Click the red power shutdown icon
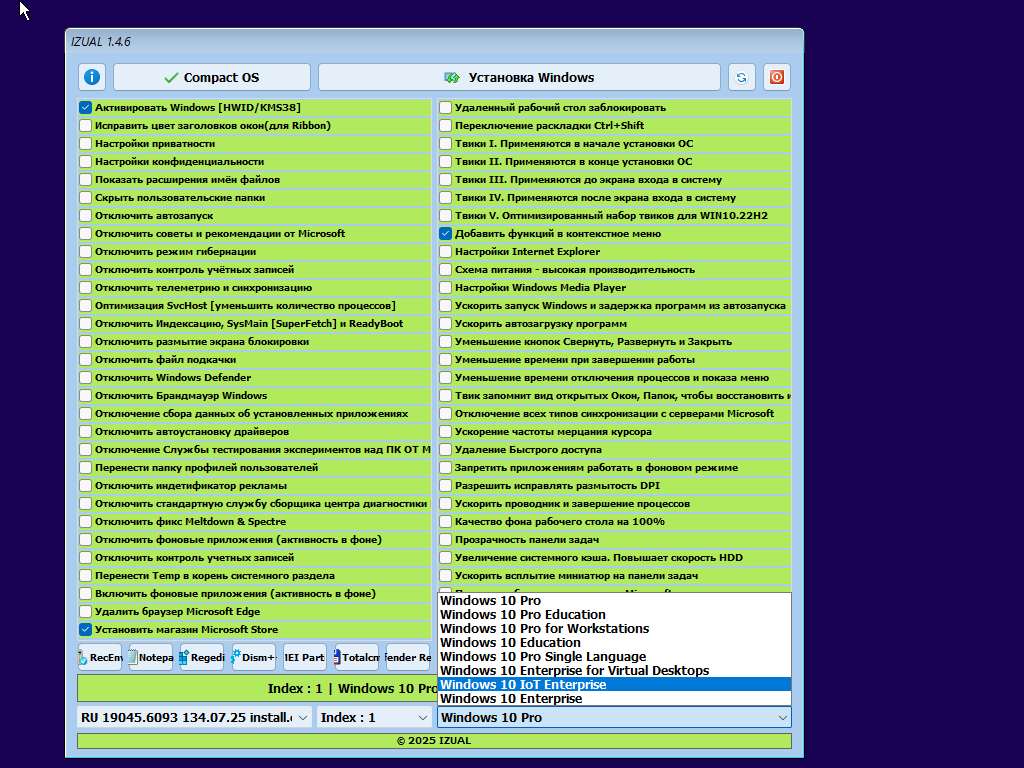1024x768 pixels. (776, 77)
